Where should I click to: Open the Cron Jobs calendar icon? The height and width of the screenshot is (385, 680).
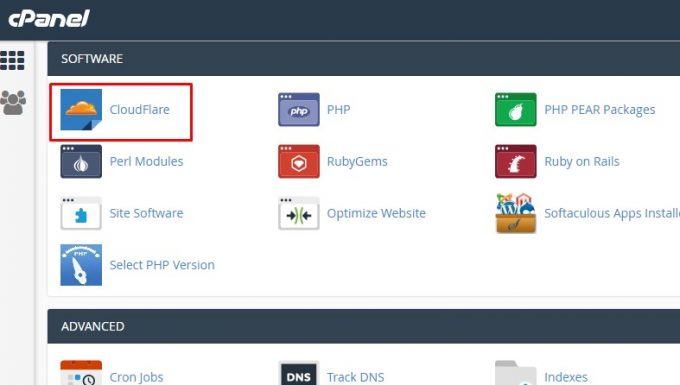81,373
